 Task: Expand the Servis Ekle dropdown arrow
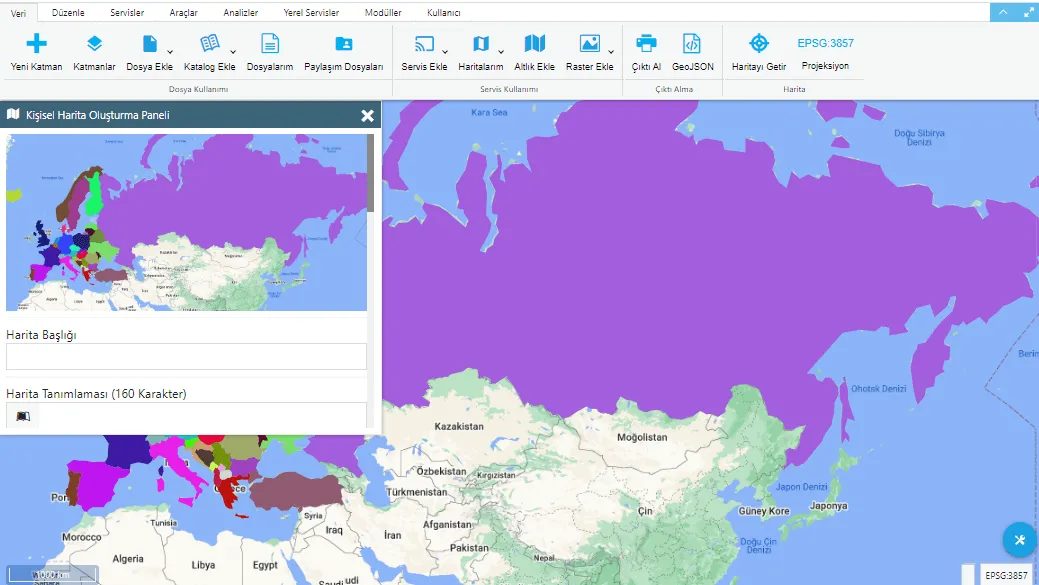(445, 52)
